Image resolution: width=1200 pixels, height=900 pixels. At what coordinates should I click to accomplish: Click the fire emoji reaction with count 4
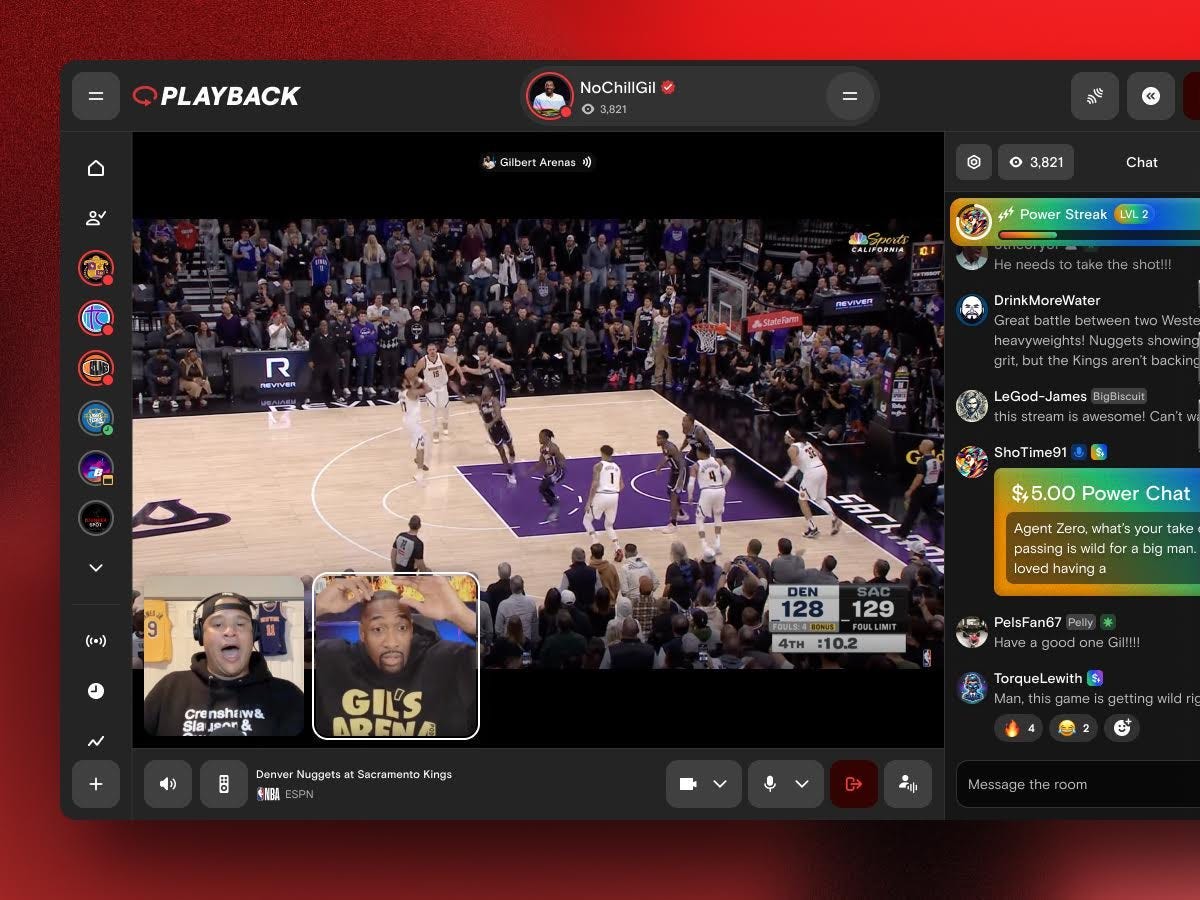coord(1019,728)
